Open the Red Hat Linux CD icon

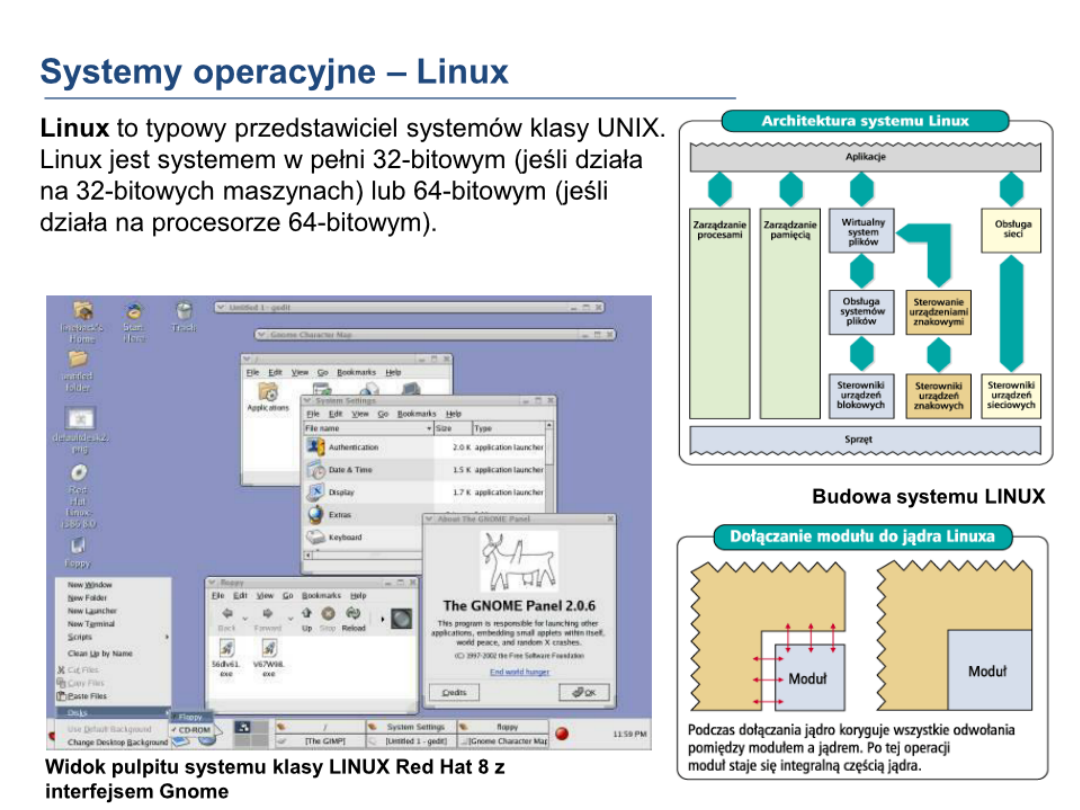[79, 472]
